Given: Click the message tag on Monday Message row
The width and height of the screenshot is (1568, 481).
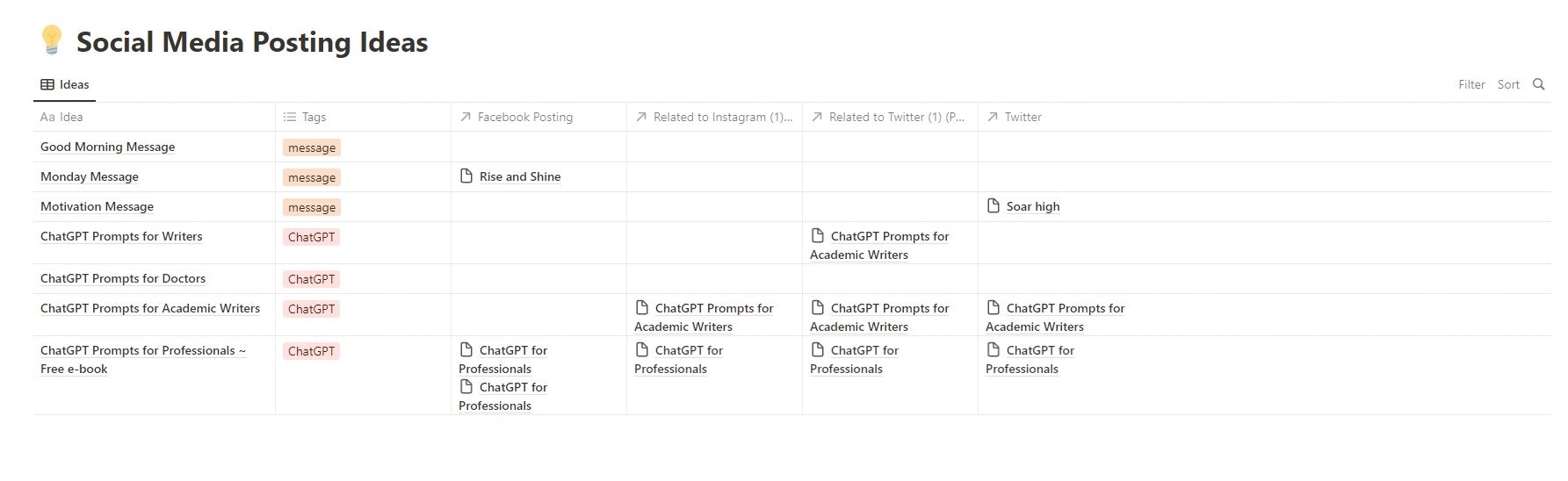Looking at the screenshot, I should coord(312,177).
